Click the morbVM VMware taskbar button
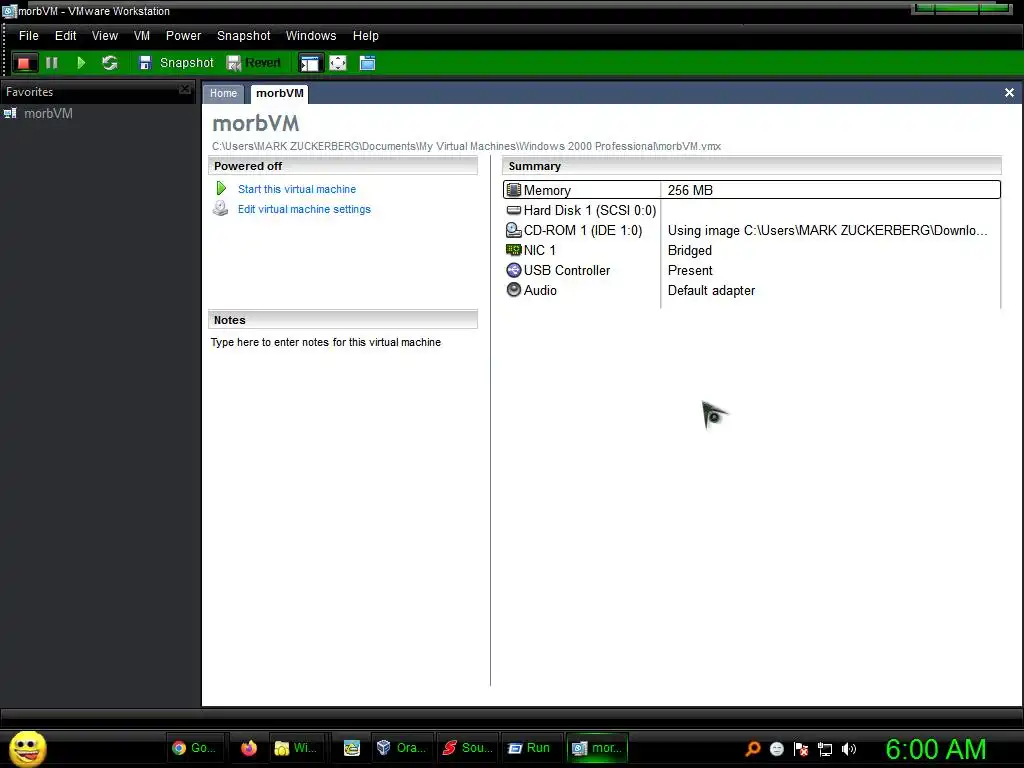The image size is (1024, 768). 597,748
